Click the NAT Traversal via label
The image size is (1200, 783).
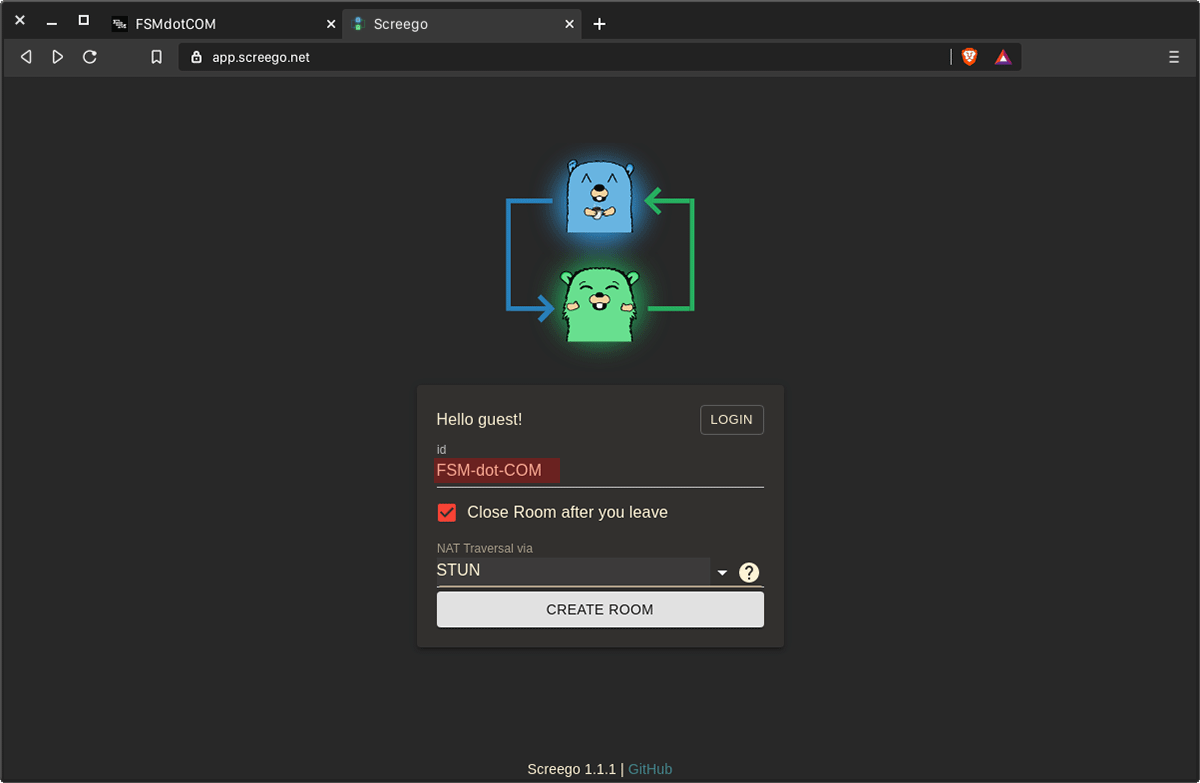[485, 548]
